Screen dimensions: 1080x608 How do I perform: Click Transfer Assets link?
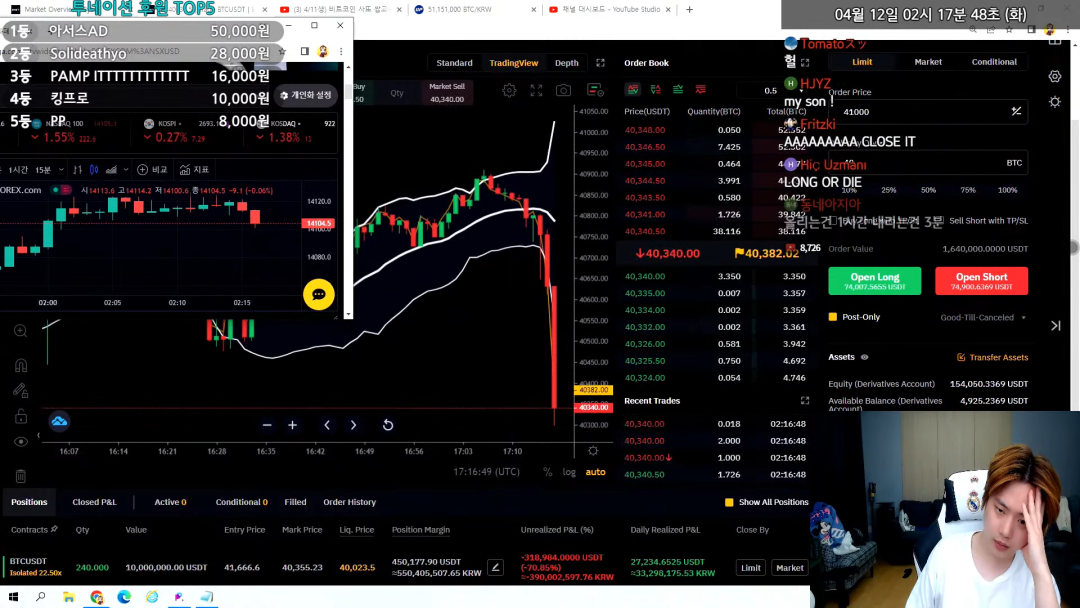(992, 357)
